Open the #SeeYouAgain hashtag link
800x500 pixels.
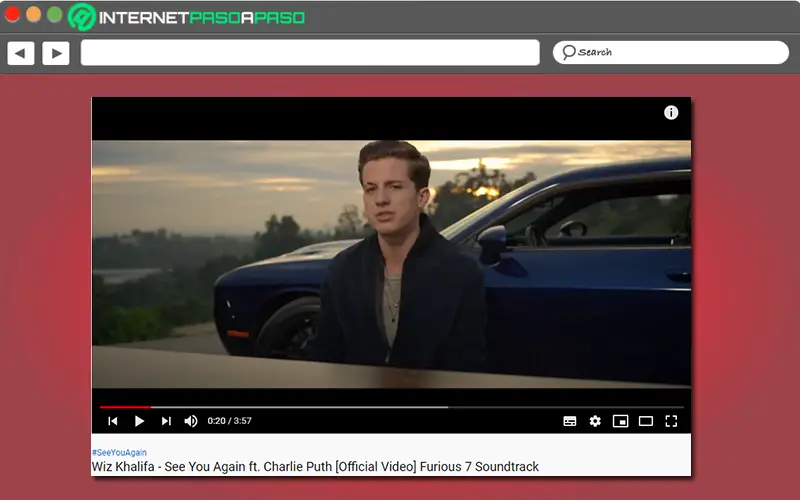click(119, 453)
